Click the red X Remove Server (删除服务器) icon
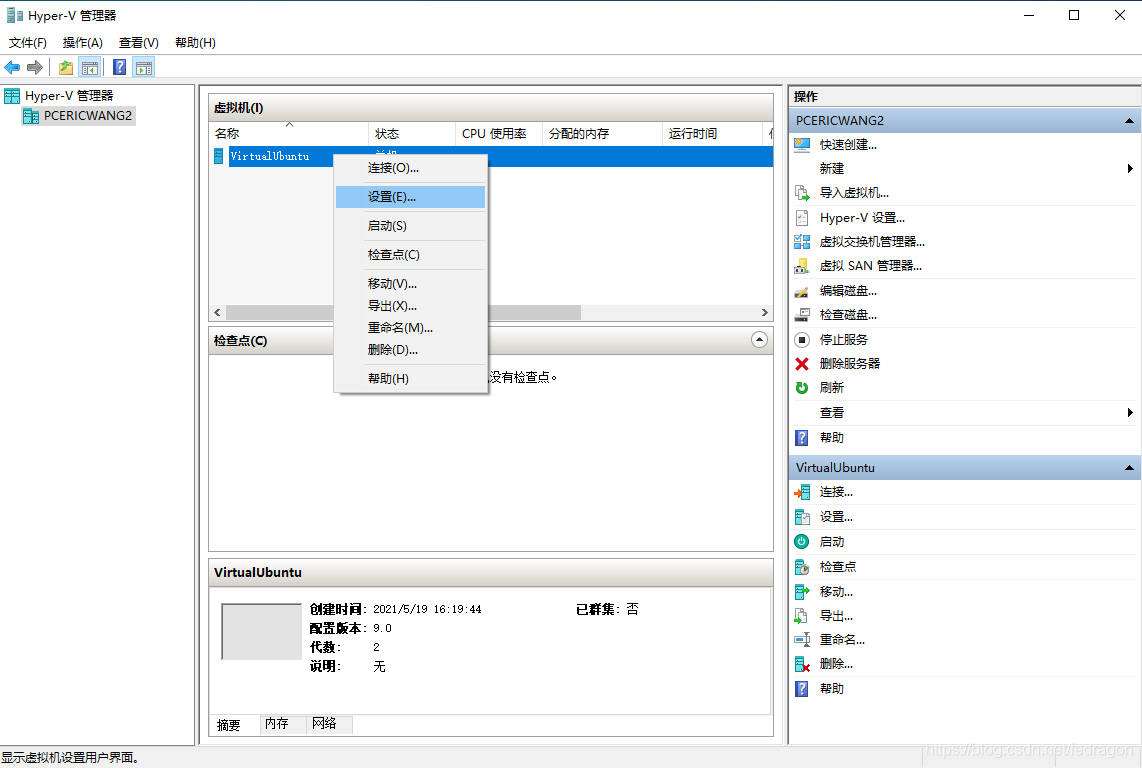The width and height of the screenshot is (1142, 768). pos(802,364)
